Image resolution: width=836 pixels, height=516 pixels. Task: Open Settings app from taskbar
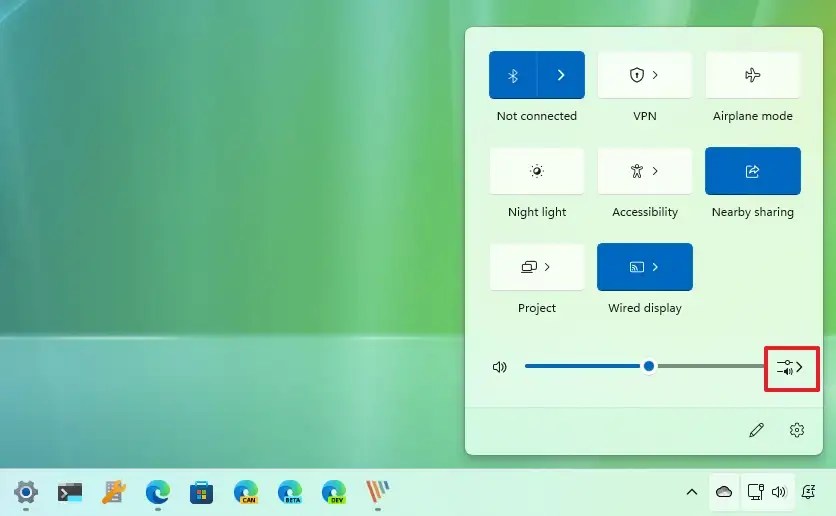pyautogui.click(x=26, y=491)
